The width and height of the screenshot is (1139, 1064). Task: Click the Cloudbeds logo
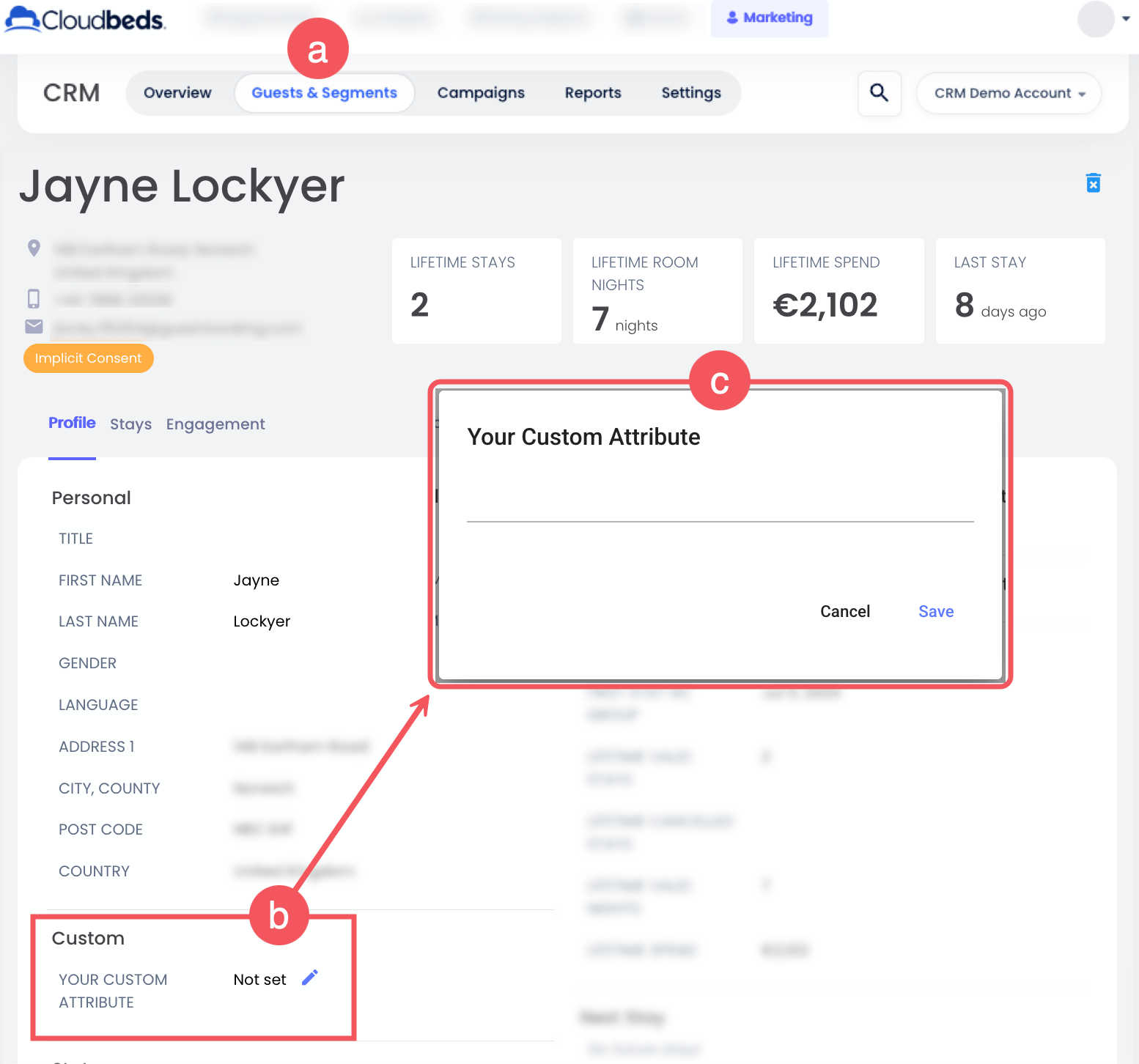[x=86, y=20]
